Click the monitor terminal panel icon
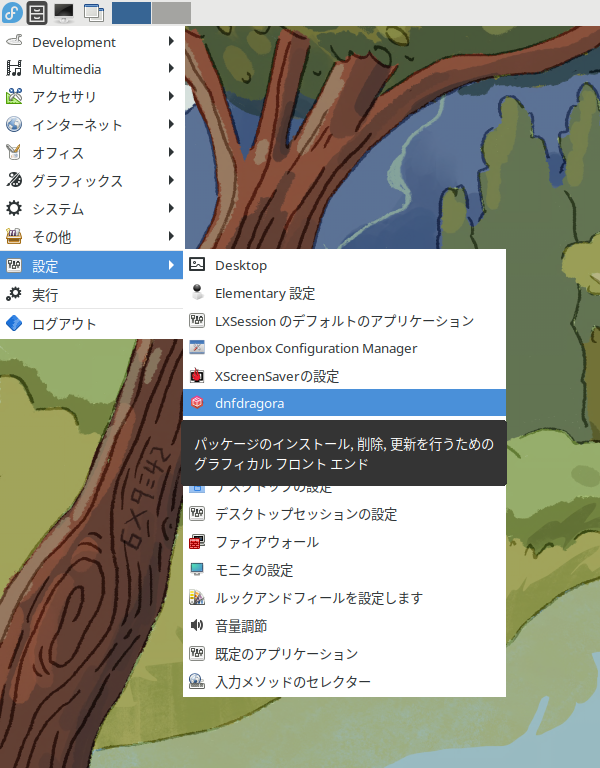Viewport: 600px width, 768px height. click(64, 12)
